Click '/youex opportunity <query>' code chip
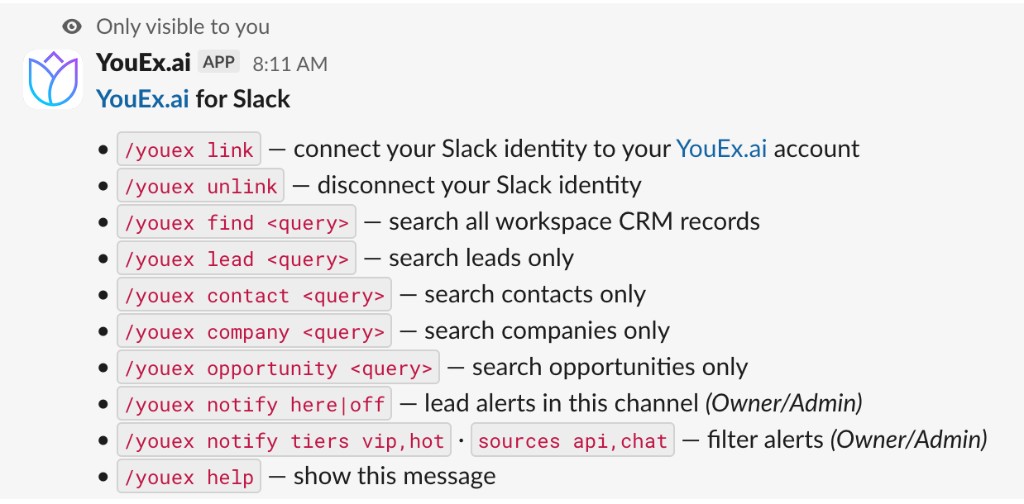 click(x=278, y=368)
